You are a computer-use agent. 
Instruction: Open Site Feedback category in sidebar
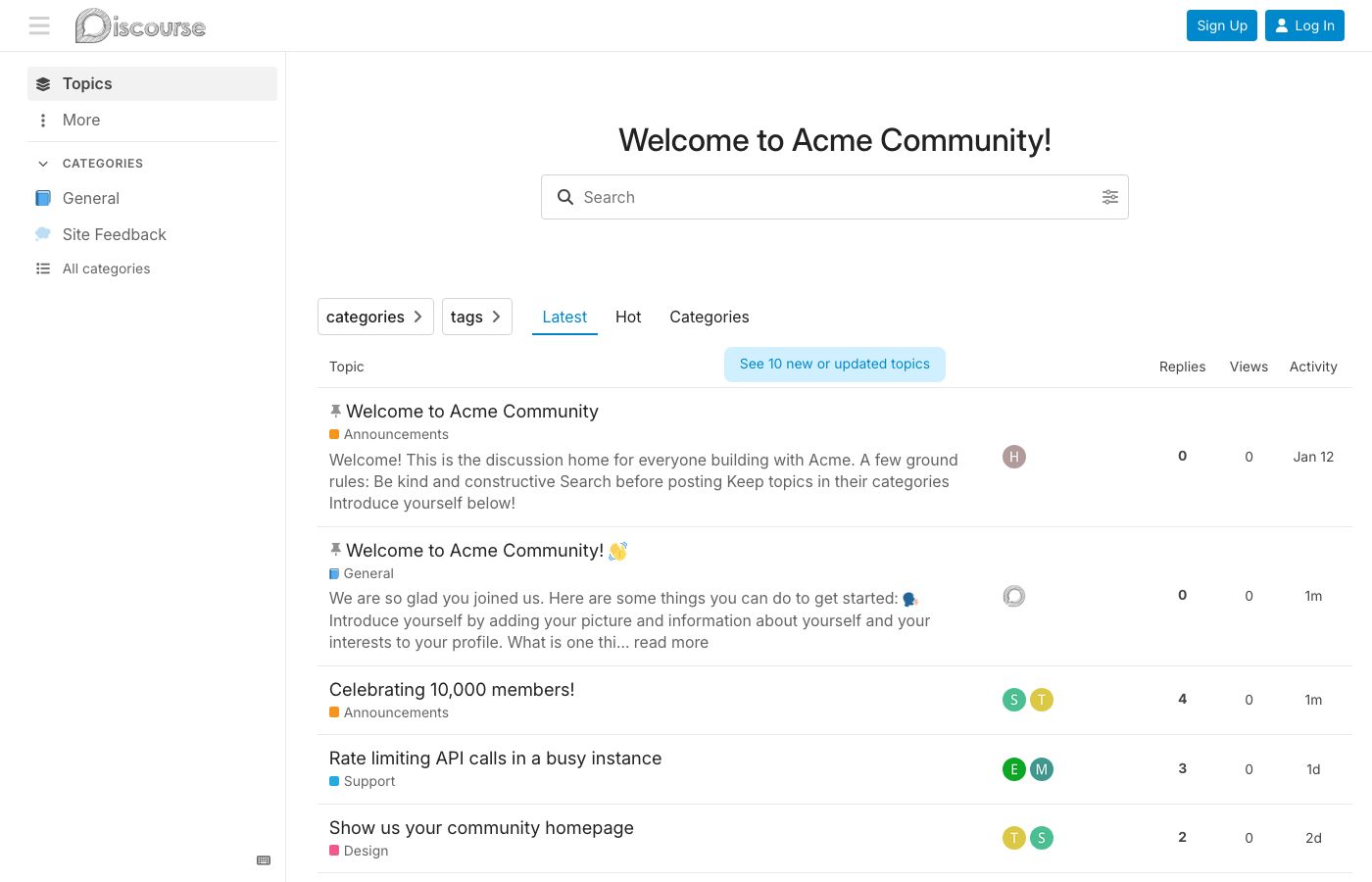click(152, 234)
